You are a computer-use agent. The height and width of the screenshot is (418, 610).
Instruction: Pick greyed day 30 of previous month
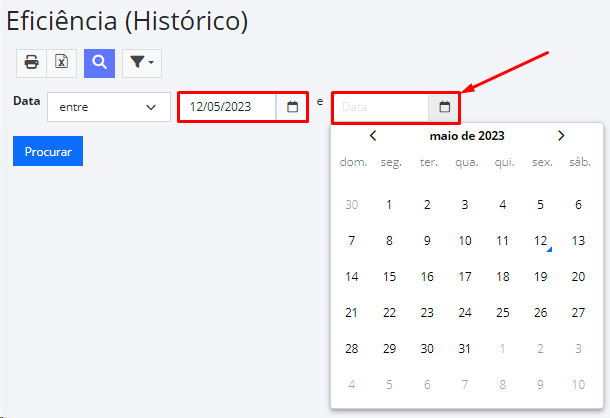tap(352, 205)
